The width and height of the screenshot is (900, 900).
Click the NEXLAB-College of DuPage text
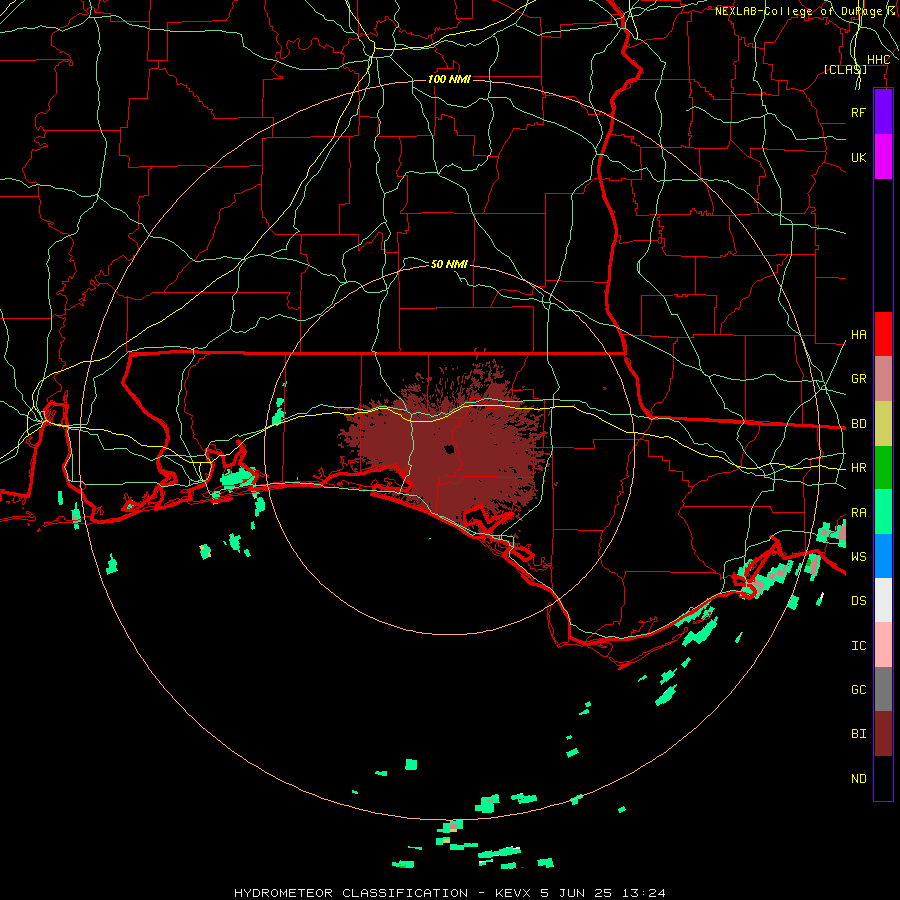point(798,11)
